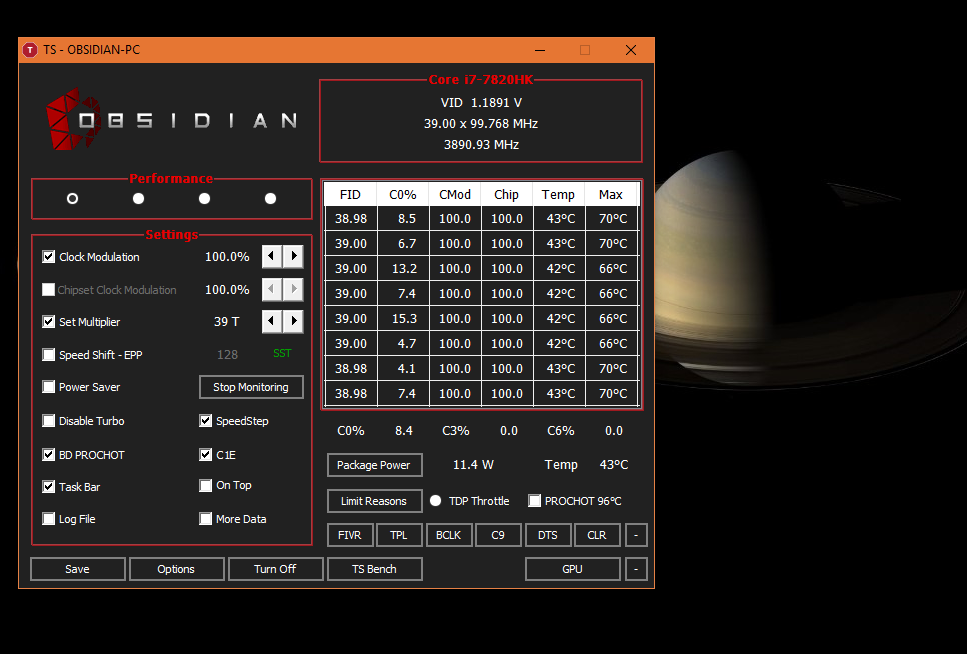Click the 39.00 x 99.768 MHz reading
Viewport: 967px width, 654px height.
481,123
